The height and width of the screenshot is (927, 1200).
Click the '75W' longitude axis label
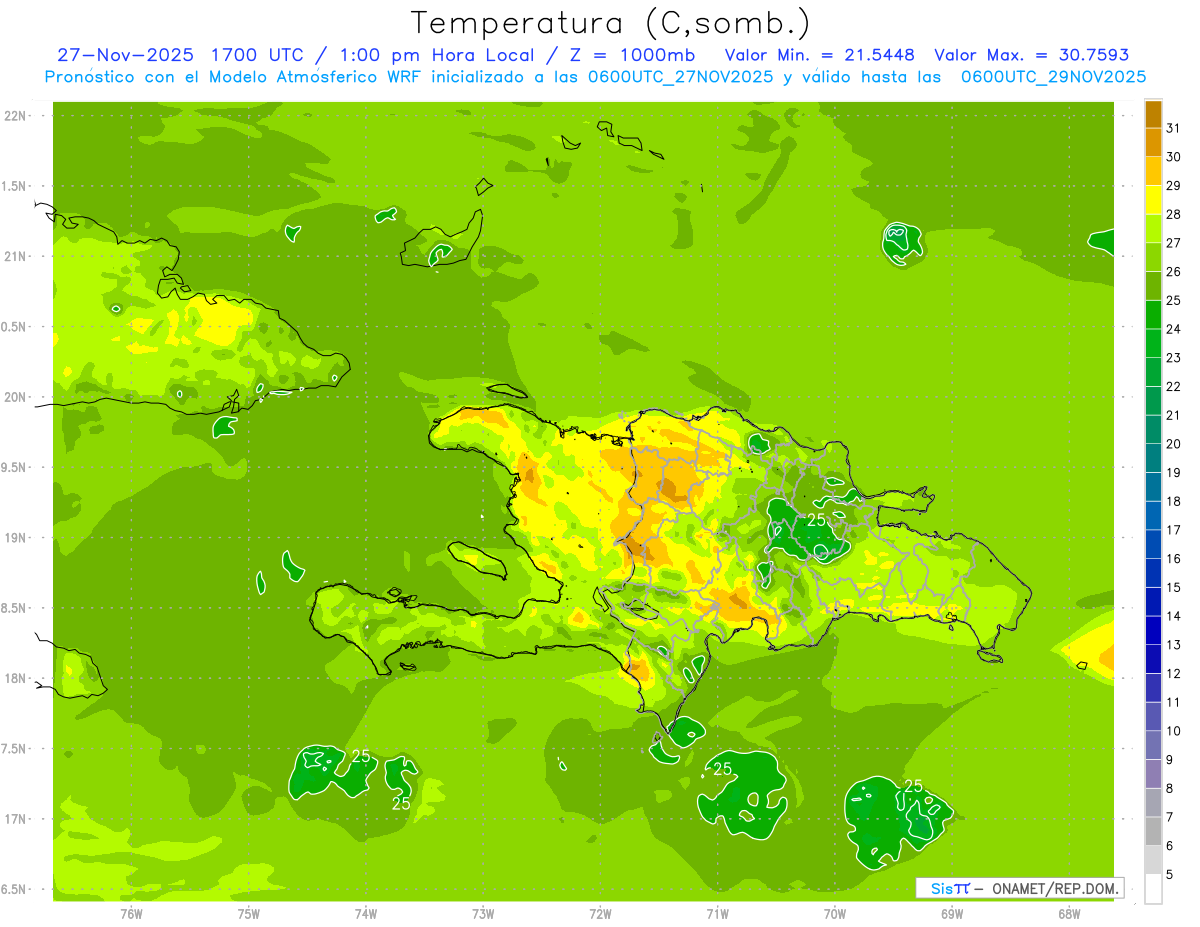(249, 913)
